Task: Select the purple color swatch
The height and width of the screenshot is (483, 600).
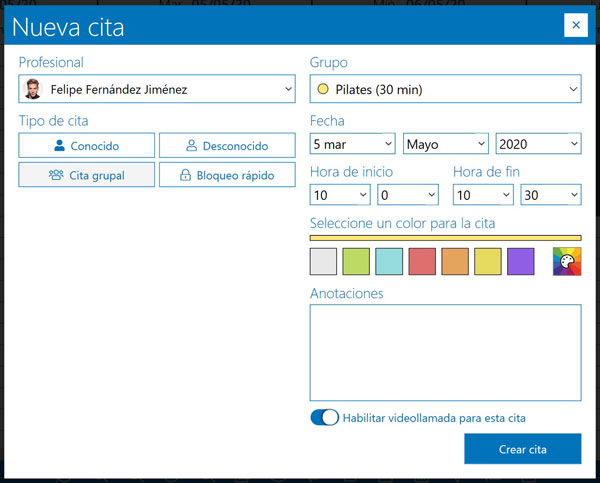Action: pos(521,262)
